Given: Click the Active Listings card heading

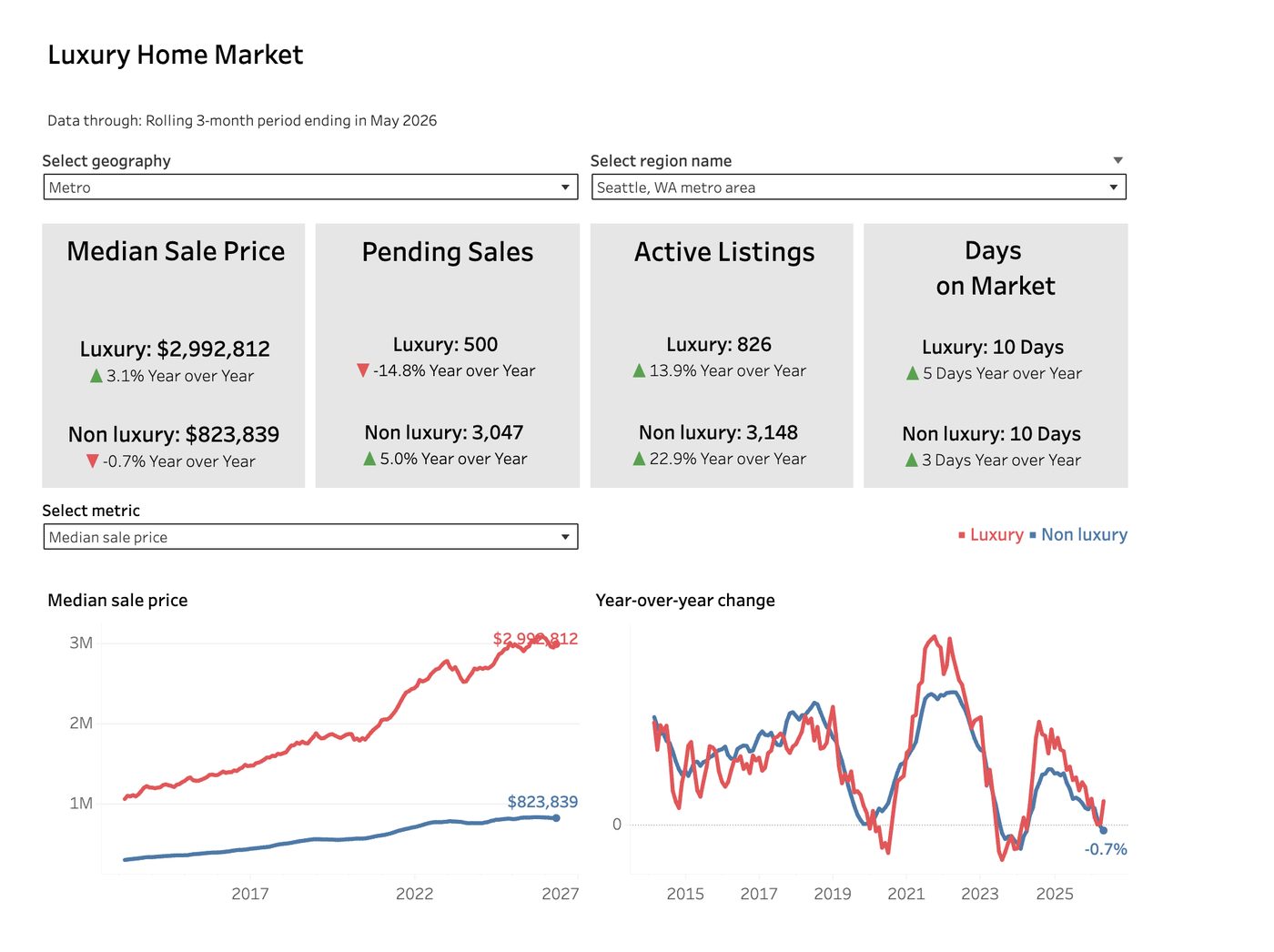Looking at the screenshot, I should pos(724,252).
